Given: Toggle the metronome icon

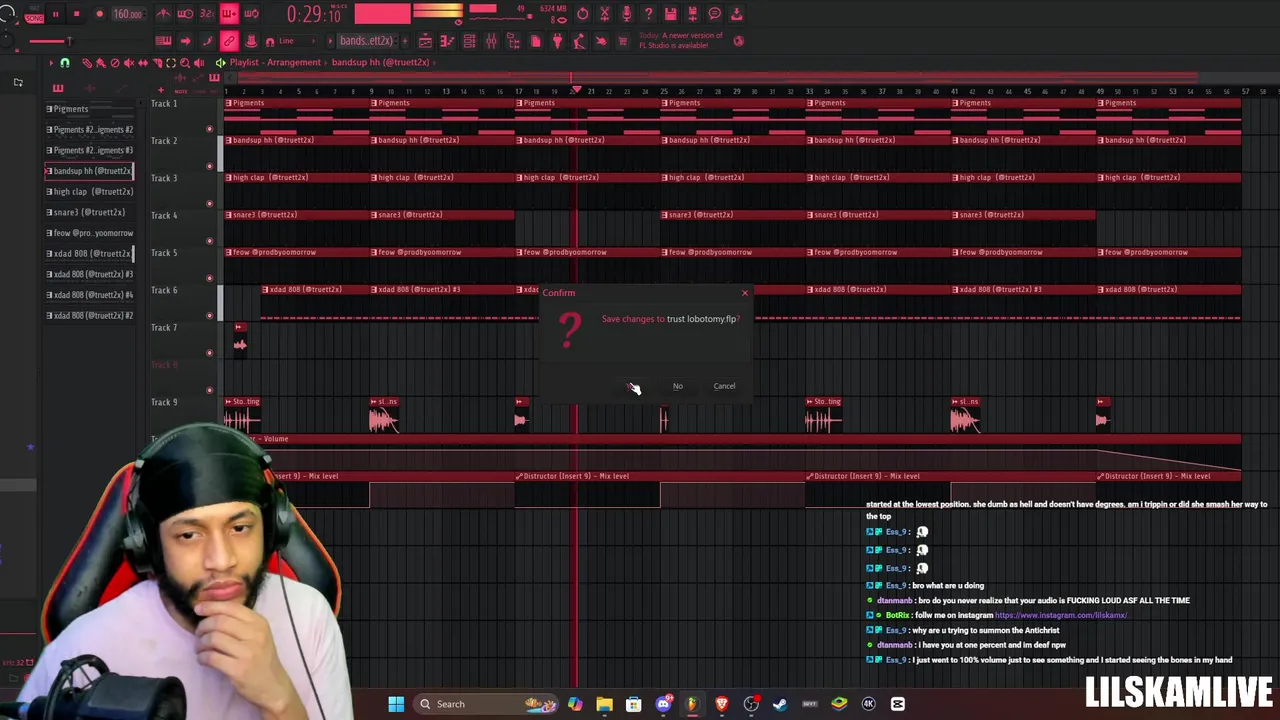Looking at the screenshot, I should 162,14.
